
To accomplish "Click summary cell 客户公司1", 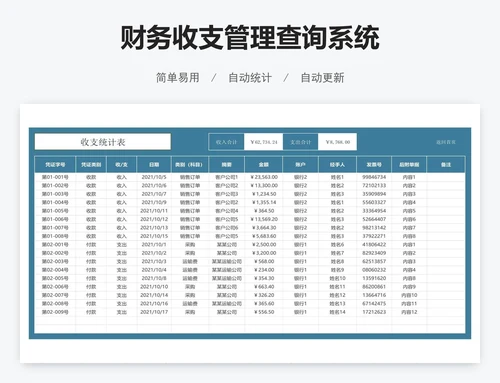I will click(x=227, y=177).
